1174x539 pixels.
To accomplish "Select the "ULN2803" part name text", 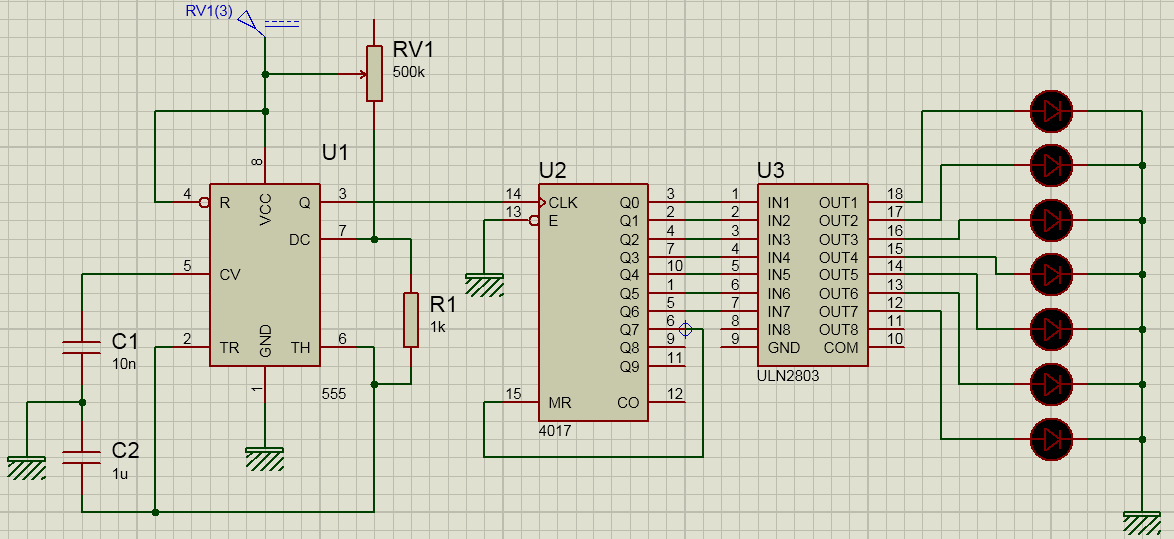I will tap(789, 377).
